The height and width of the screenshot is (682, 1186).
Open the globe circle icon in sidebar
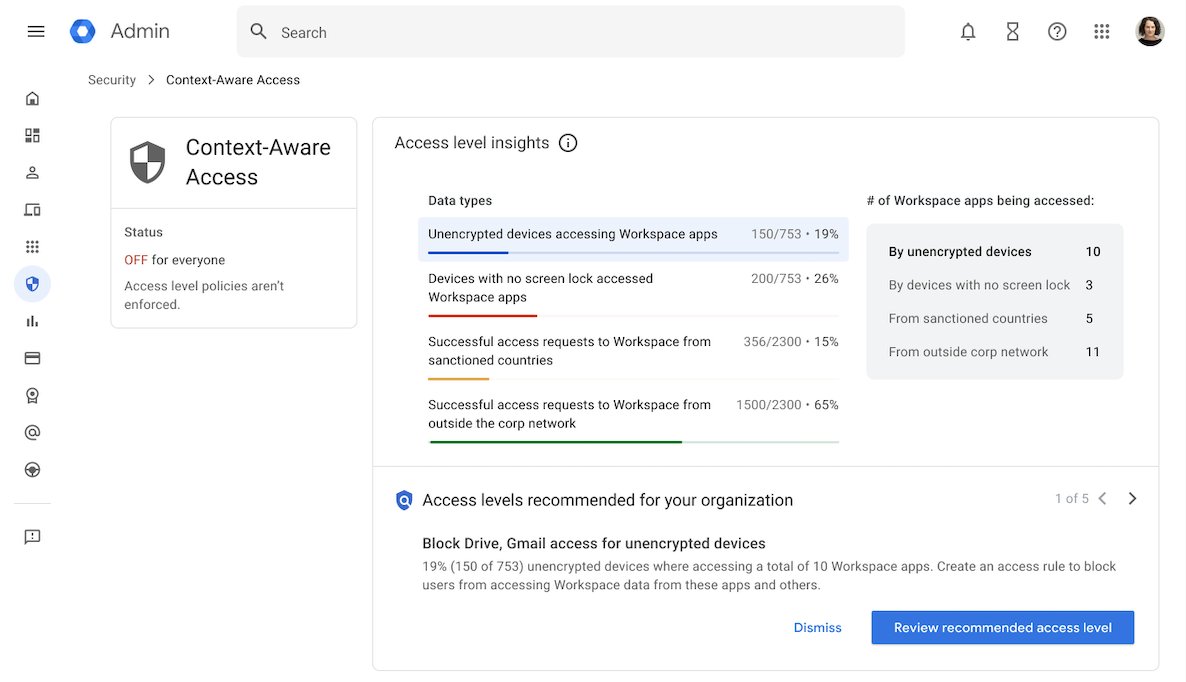coord(32,470)
